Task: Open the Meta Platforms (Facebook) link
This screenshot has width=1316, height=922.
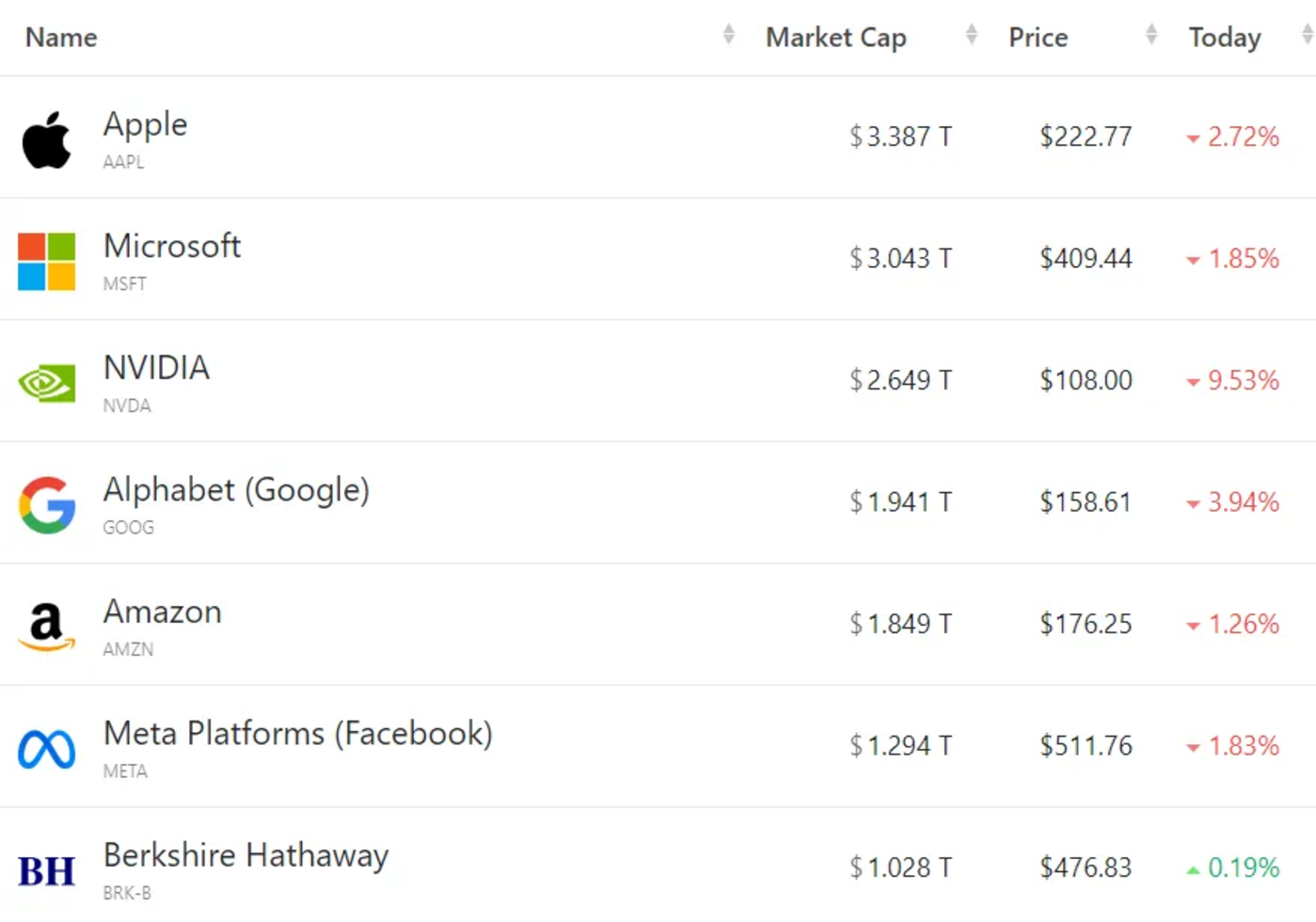Action: (x=297, y=734)
